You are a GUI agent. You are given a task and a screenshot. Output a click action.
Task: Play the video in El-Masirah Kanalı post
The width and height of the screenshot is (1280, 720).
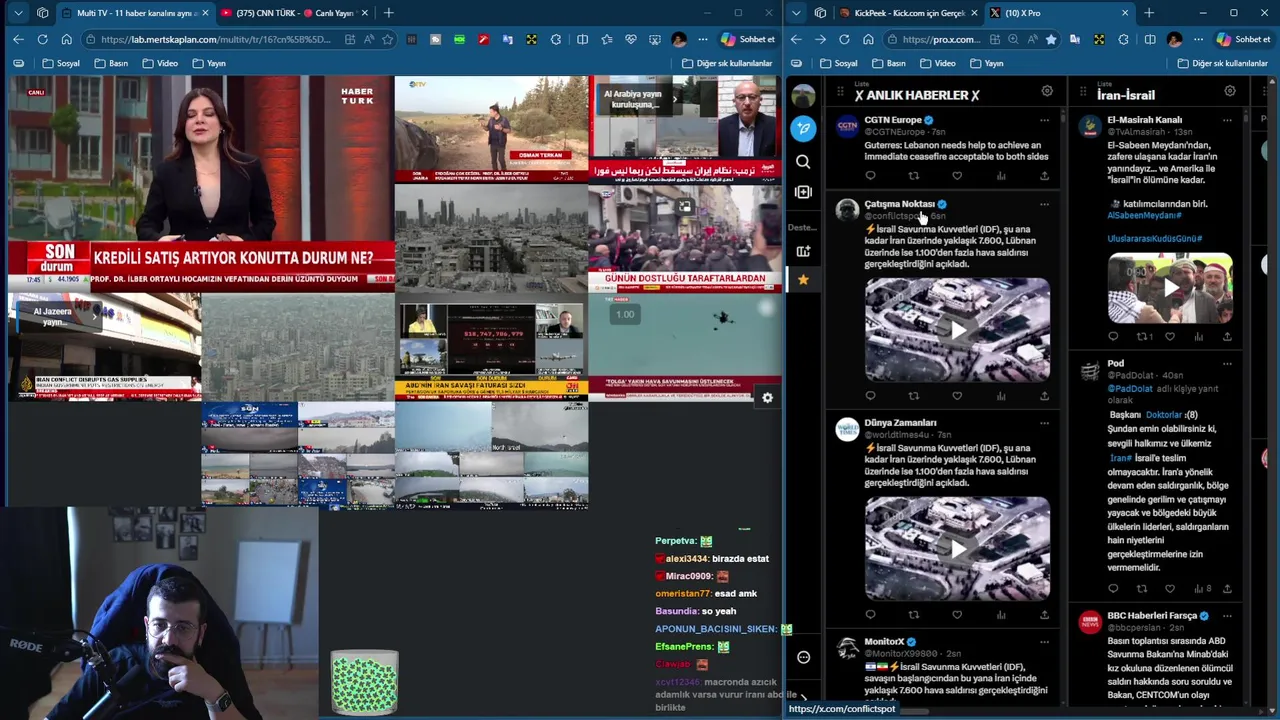coord(1170,289)
